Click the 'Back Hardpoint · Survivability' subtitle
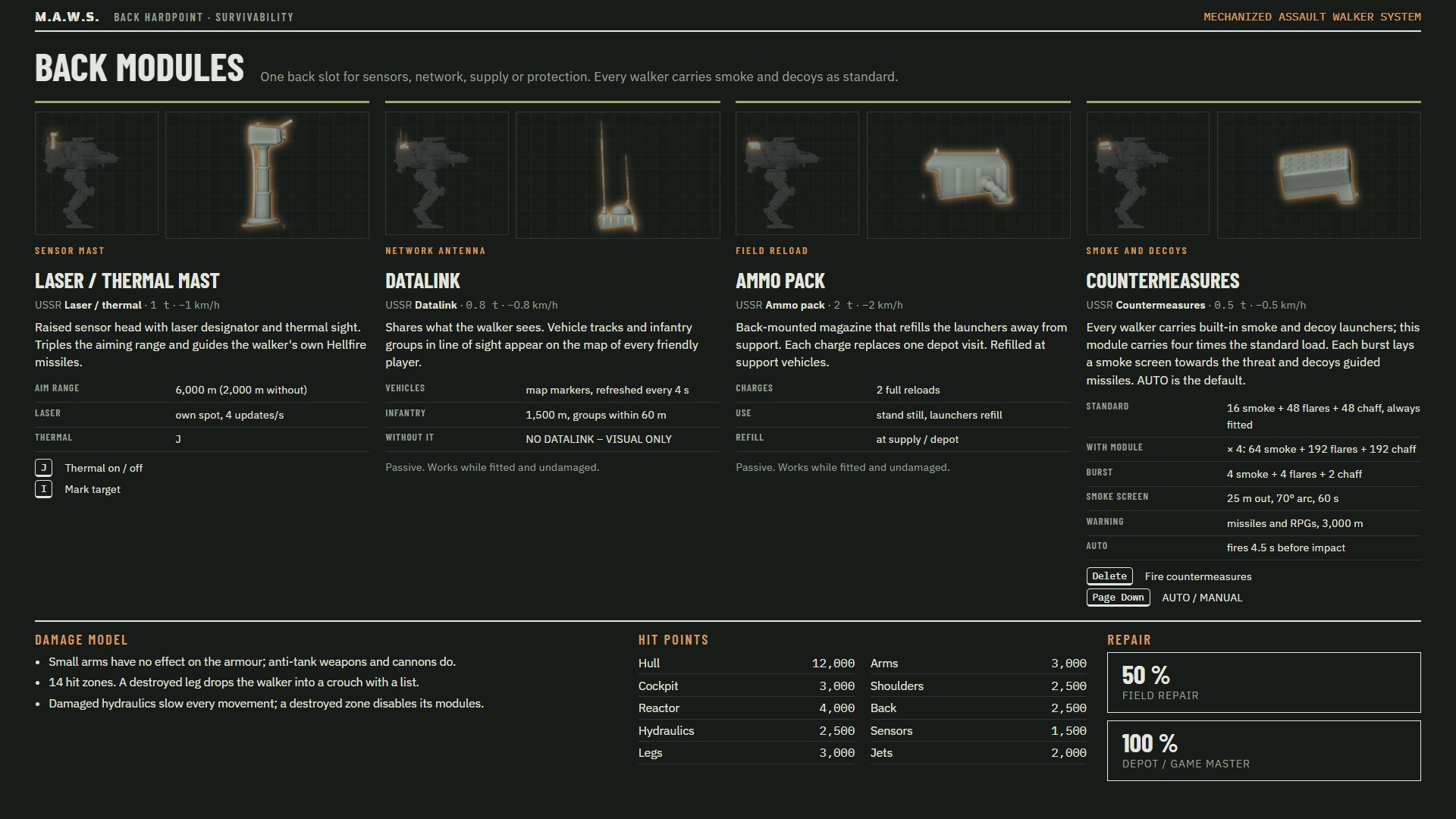Viewport: 1456px width, 819px height. [x=203, y=17]
